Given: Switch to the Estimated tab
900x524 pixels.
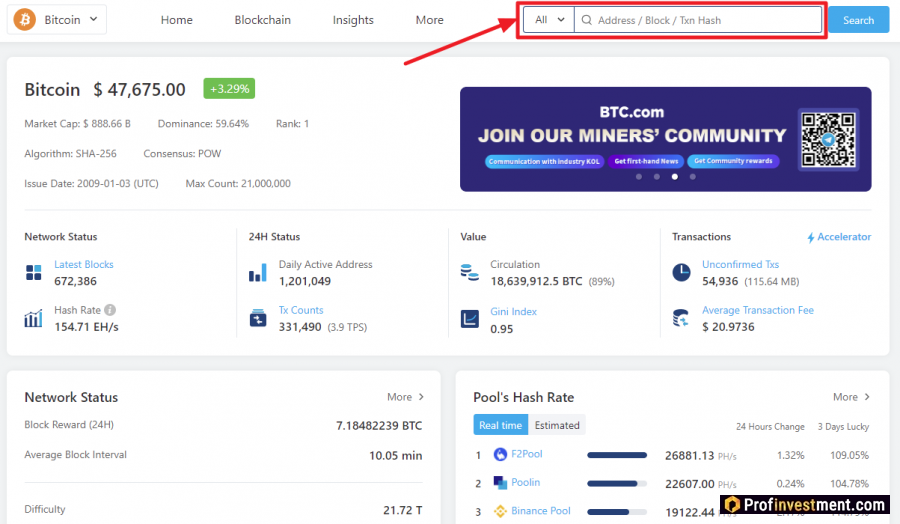Looking at the screenshot, I should (557, 425).
